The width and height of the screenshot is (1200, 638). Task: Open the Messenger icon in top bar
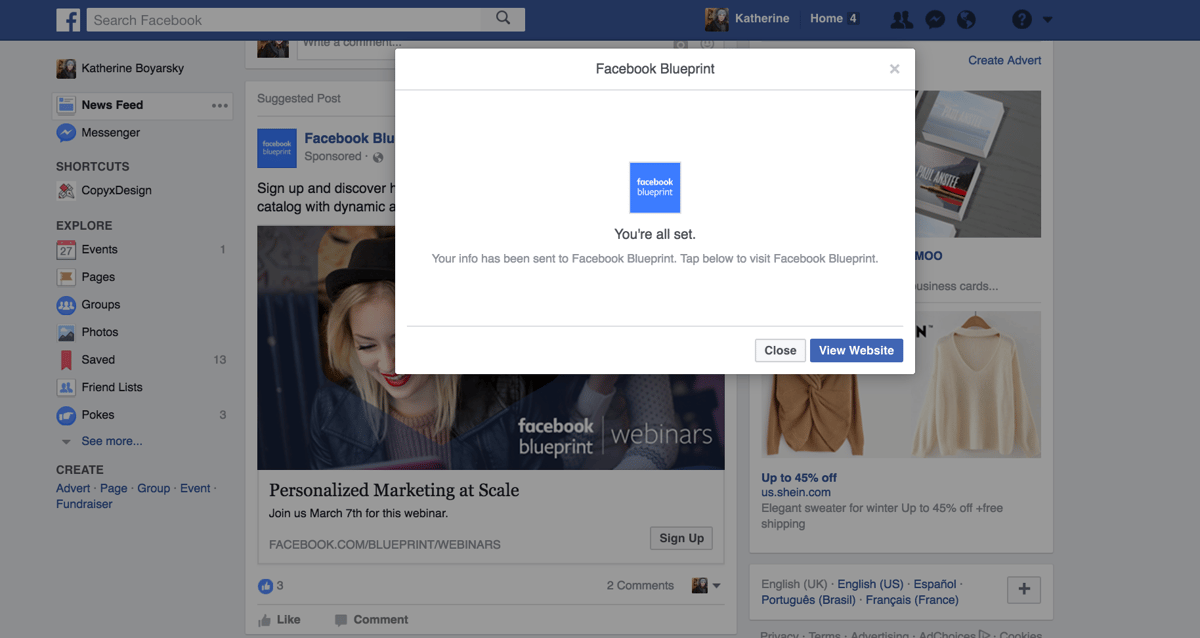click(934, 19)
